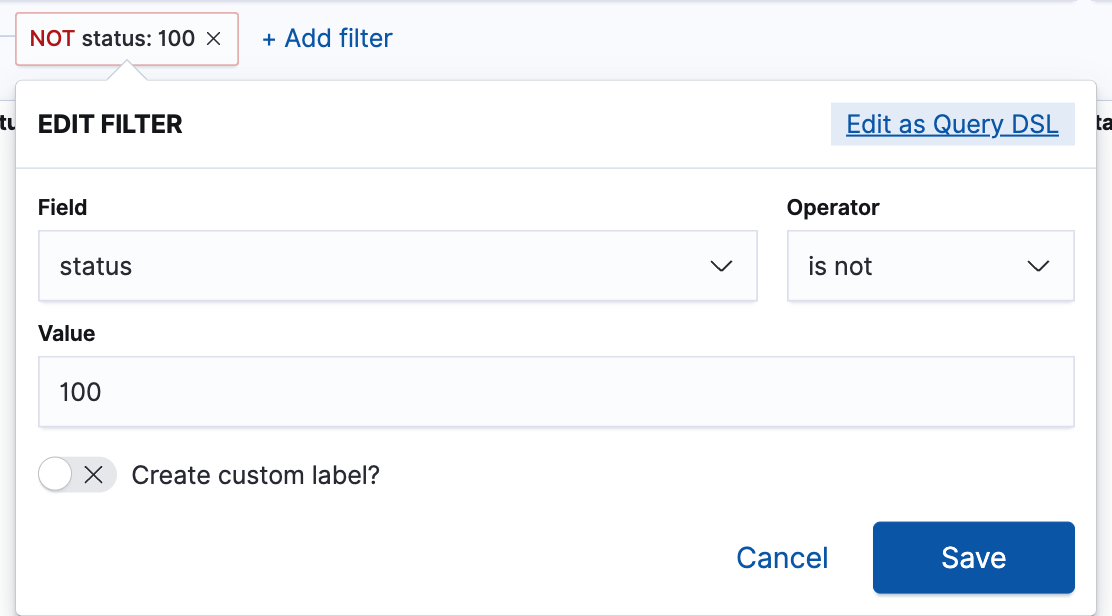Click the "Create custom label?" text

pos(256,475)
